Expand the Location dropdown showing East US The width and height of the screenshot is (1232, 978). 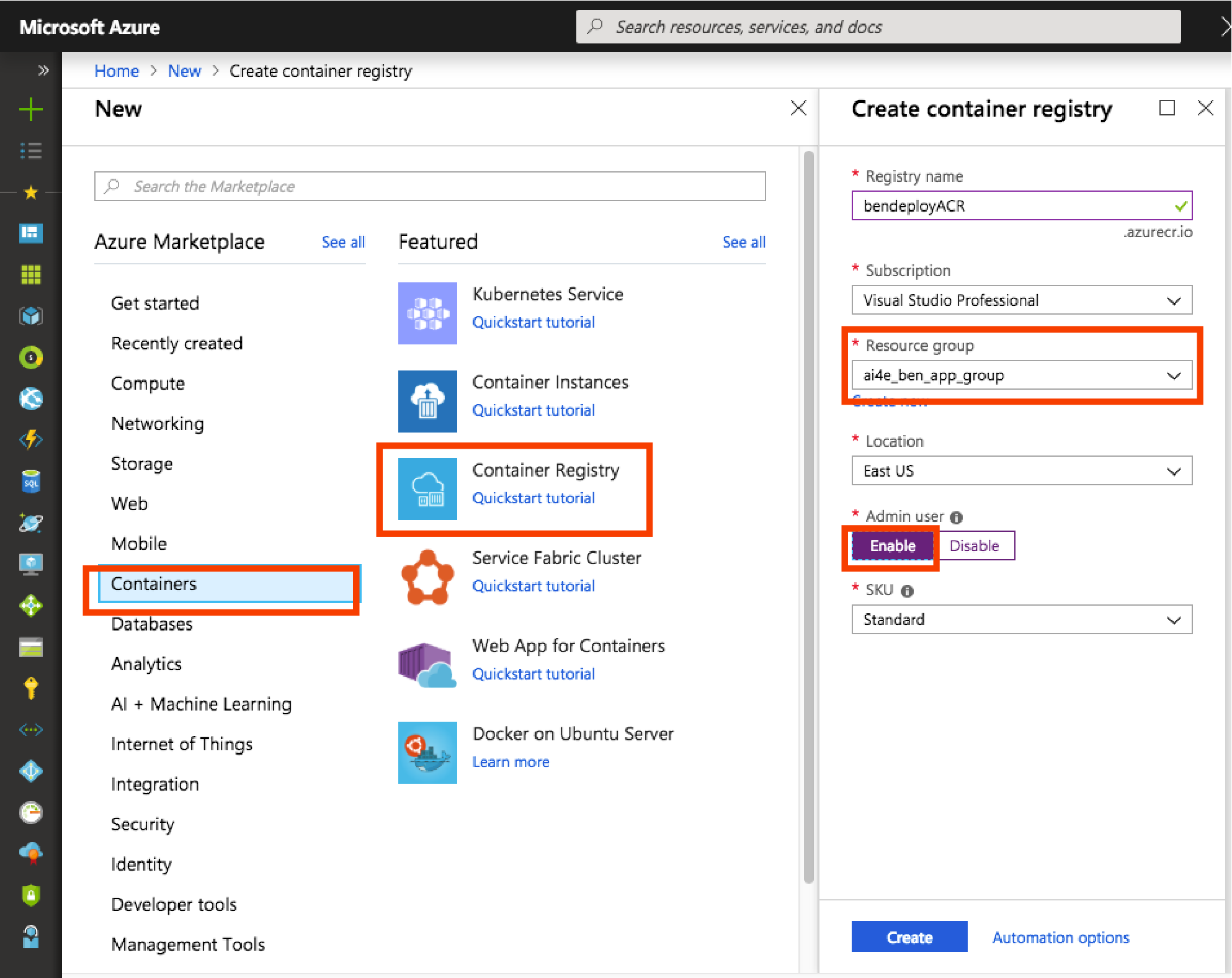1021,471
